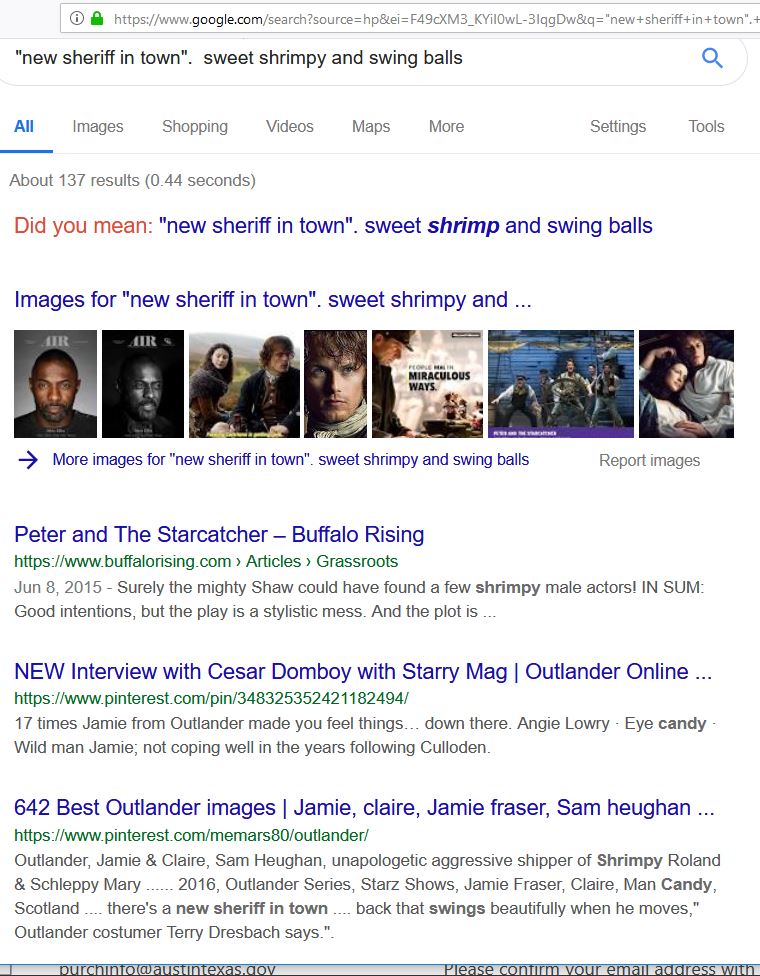Click 'About 137 results (0.44 seconds)' text

click(133, 181)
